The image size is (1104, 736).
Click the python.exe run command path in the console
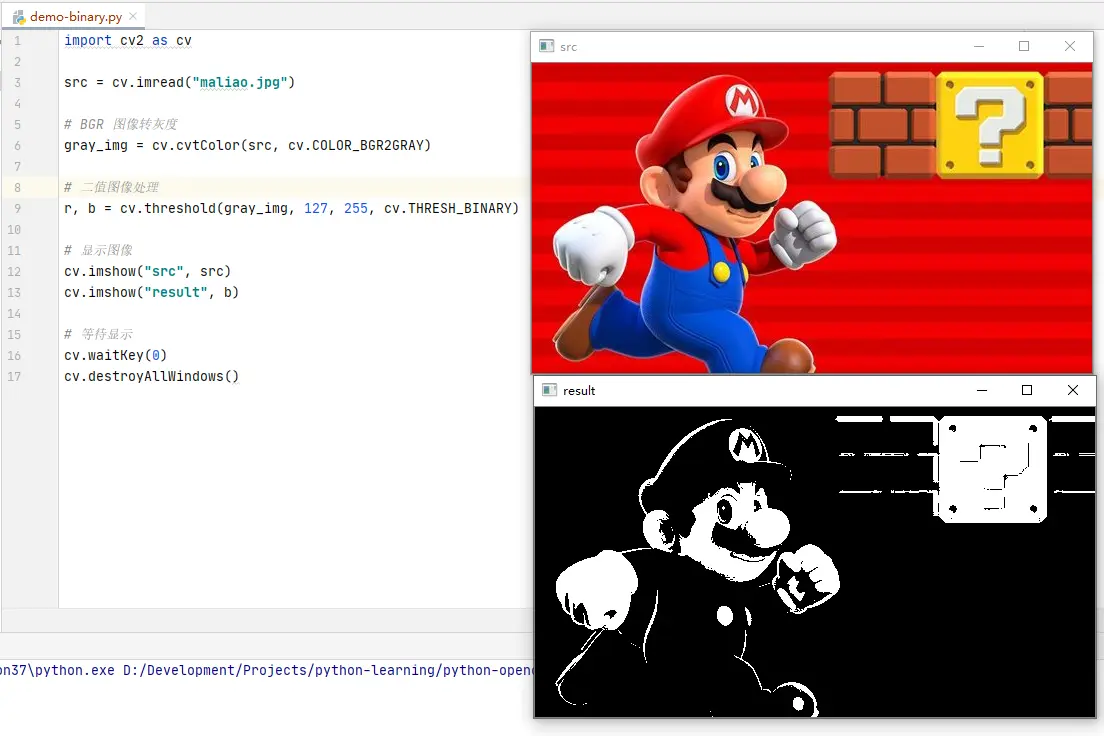click(267, 670)
